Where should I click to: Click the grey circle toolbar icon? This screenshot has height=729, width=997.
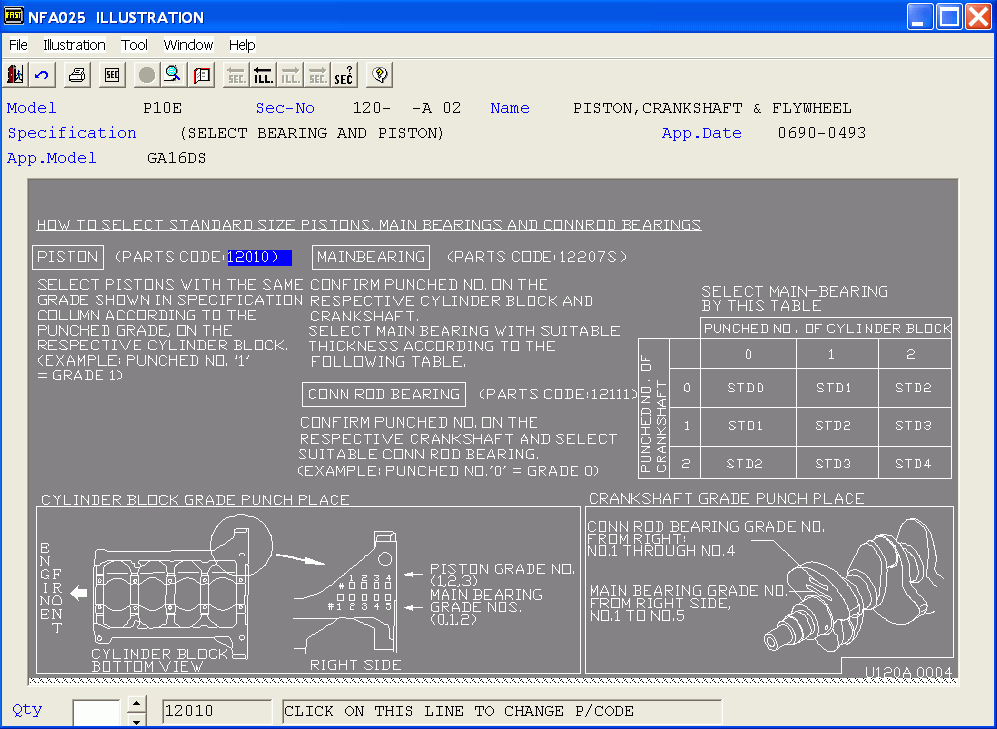tap(146, 75)
